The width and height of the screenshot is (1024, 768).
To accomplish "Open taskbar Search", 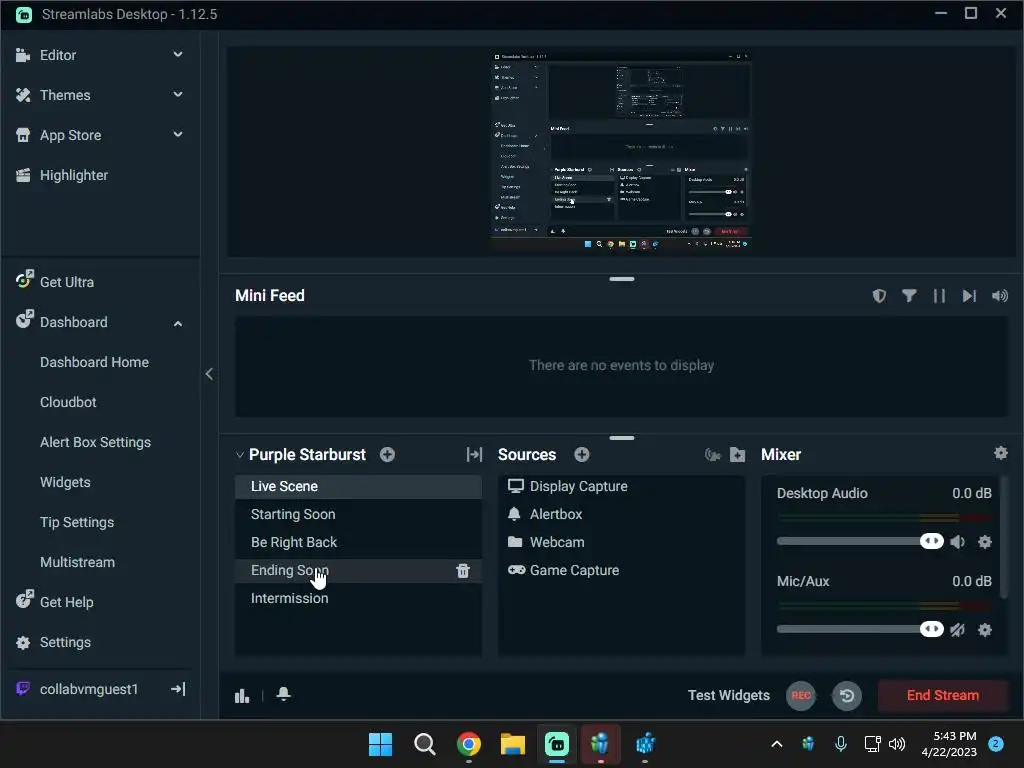I will point(424,744).
